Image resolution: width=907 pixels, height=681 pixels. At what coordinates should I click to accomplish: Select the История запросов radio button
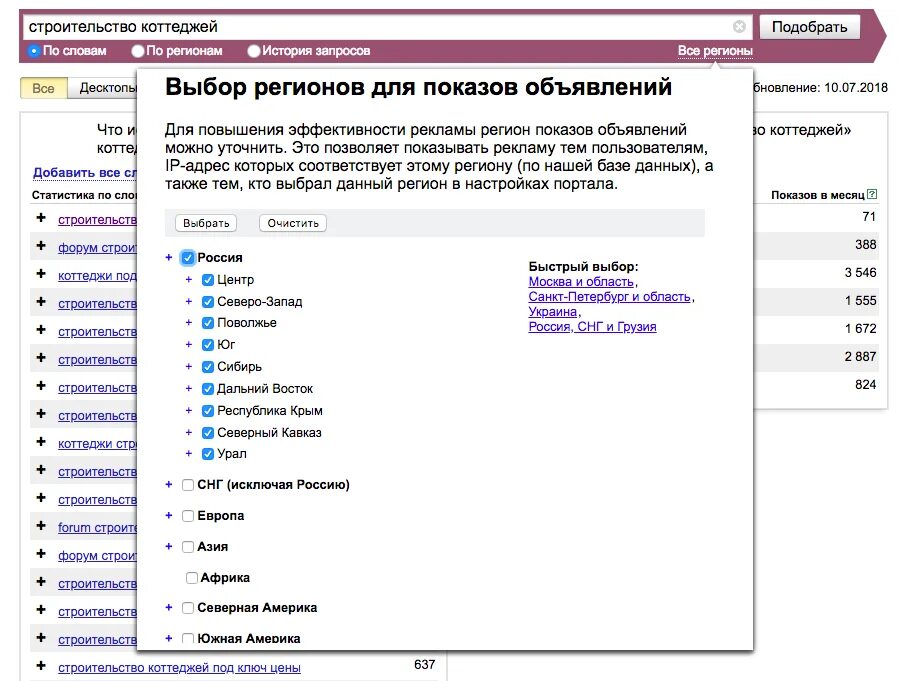tap(253, 51)
